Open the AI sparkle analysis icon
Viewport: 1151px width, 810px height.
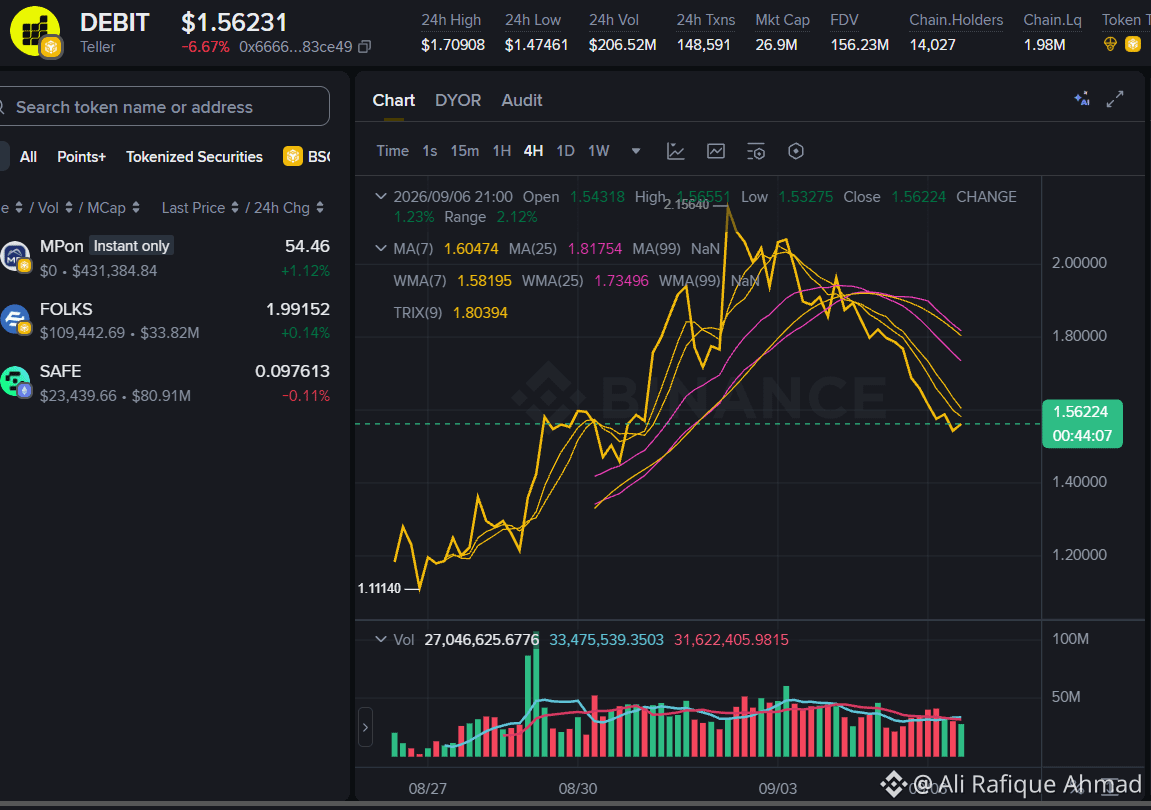pos(1082,99)
